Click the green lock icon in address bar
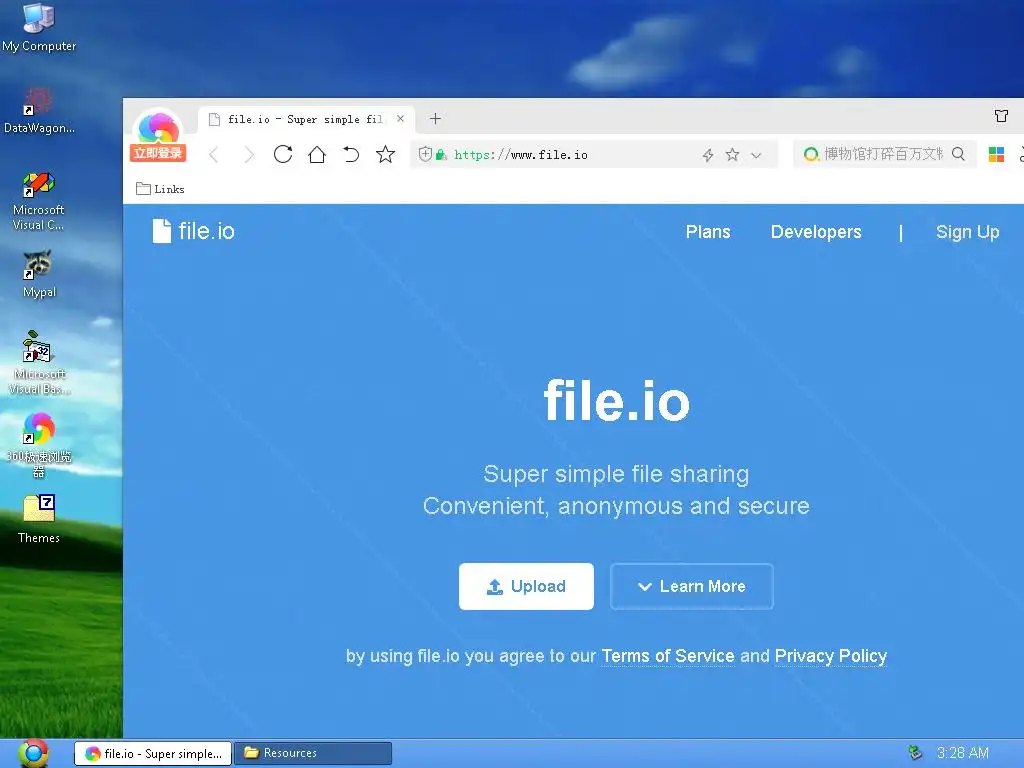The width and height of the screenshot is (1024, 768). point(441,155)
